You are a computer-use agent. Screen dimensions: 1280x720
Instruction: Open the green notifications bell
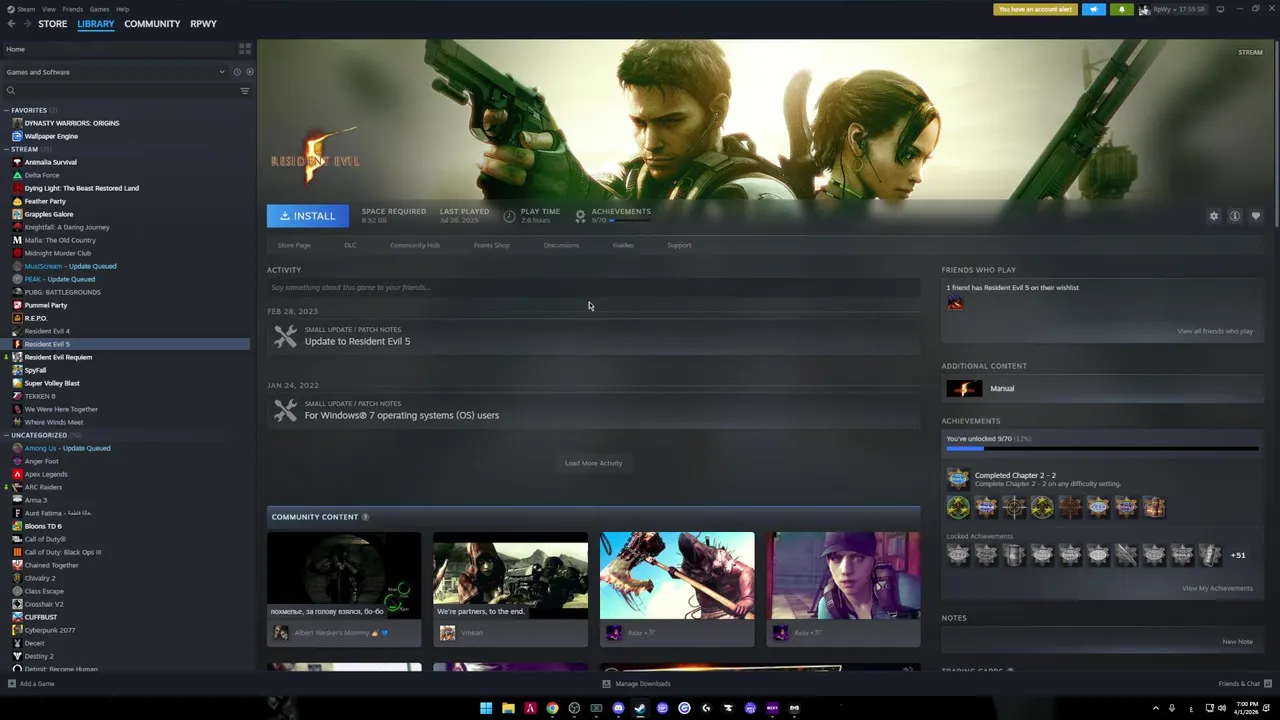pos(1121,10)
